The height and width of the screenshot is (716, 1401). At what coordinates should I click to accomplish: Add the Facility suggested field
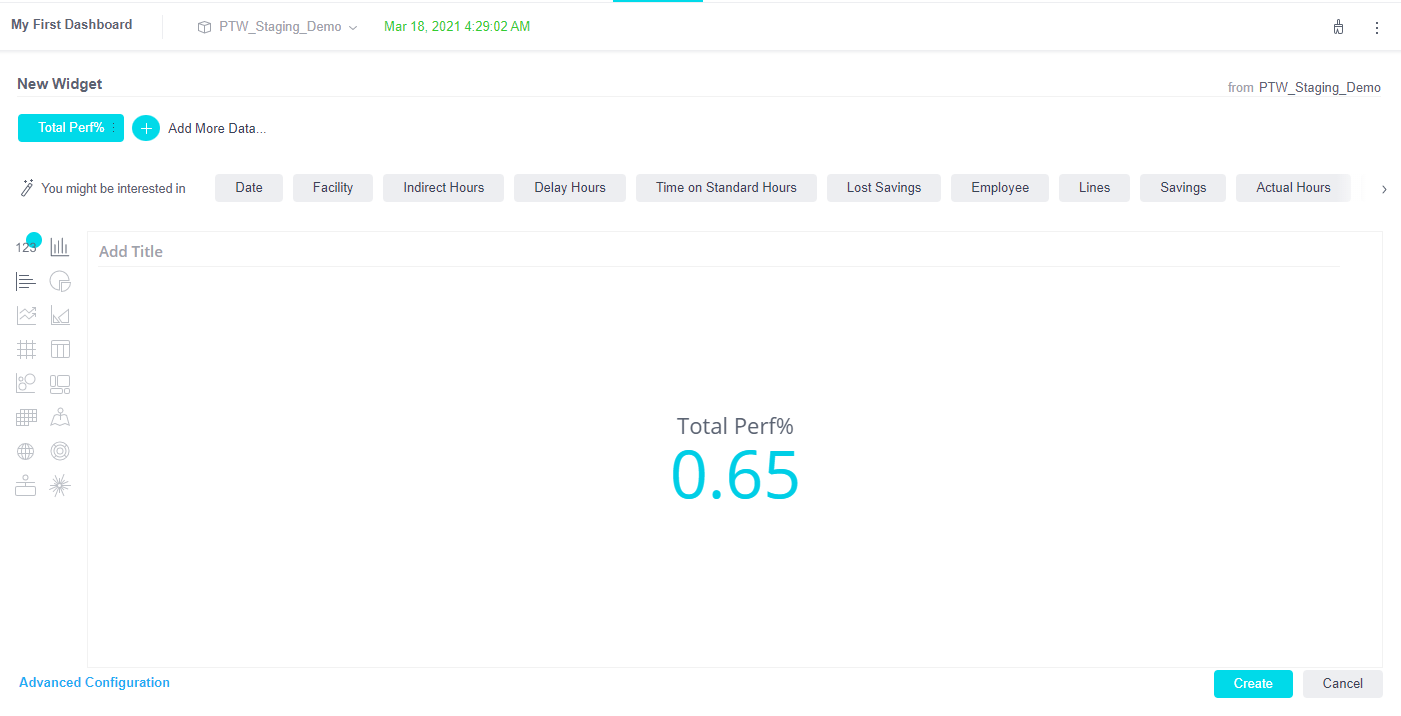332,188
